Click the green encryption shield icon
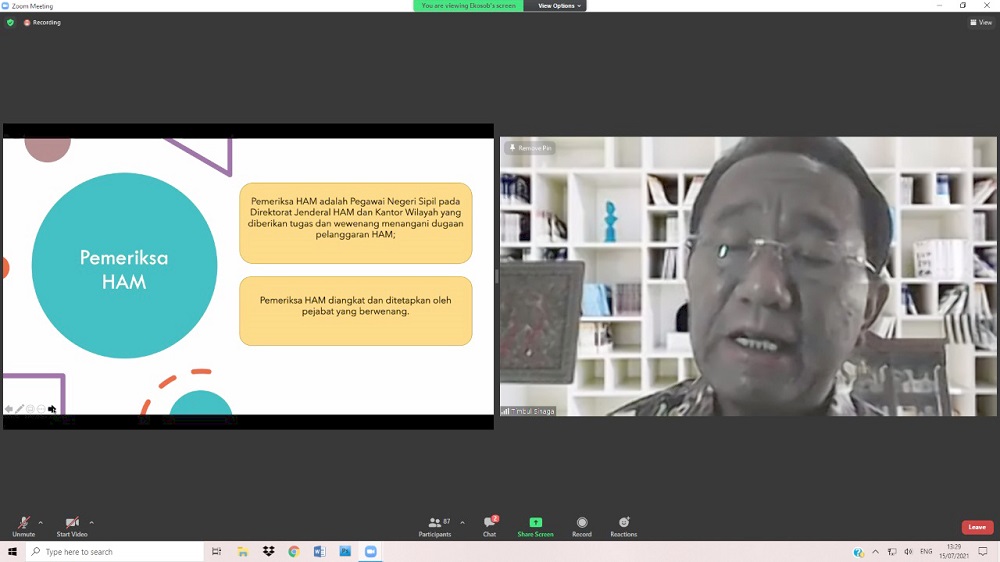This screenshot has width=1000, height=562. click(x=10, y=22)
